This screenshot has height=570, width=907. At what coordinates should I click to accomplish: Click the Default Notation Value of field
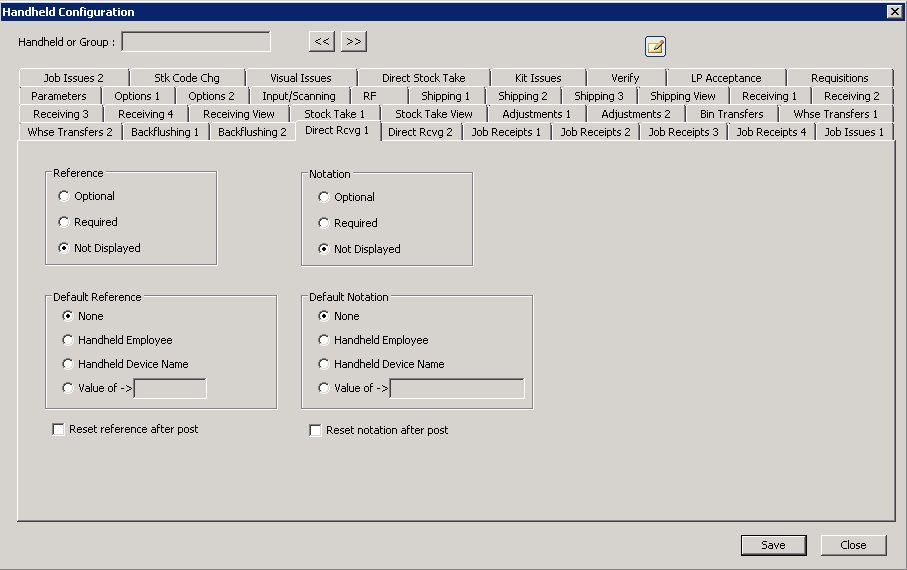click(457, 388)
